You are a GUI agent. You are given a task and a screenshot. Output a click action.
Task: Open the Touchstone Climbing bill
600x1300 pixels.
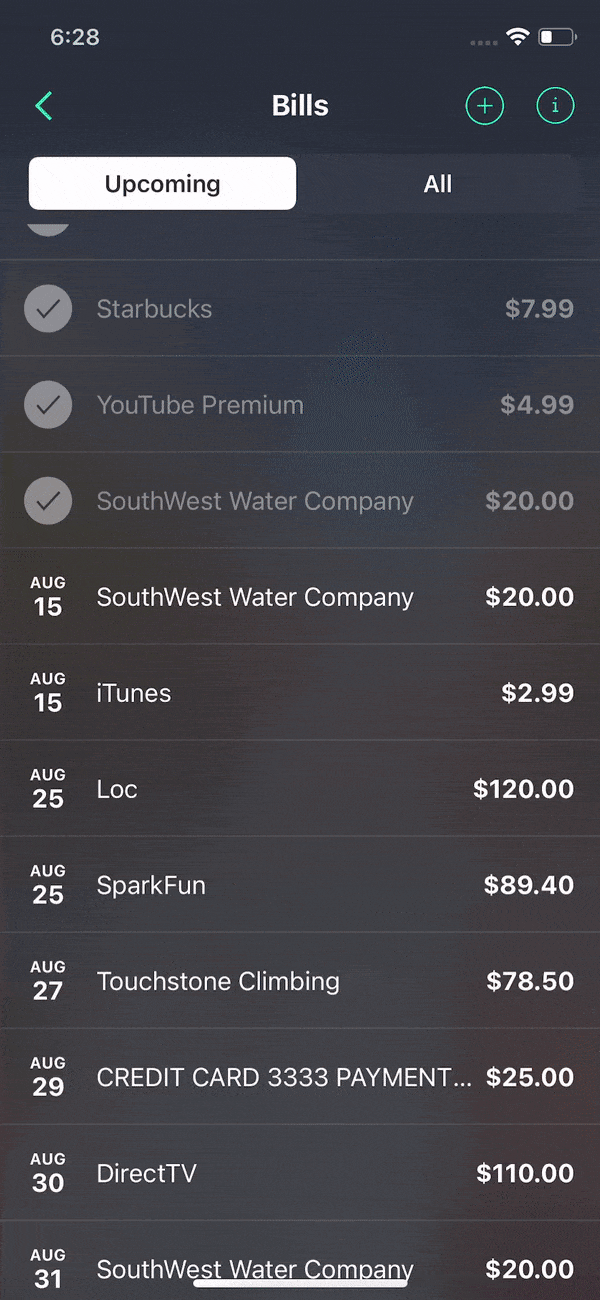click(300, 980)
